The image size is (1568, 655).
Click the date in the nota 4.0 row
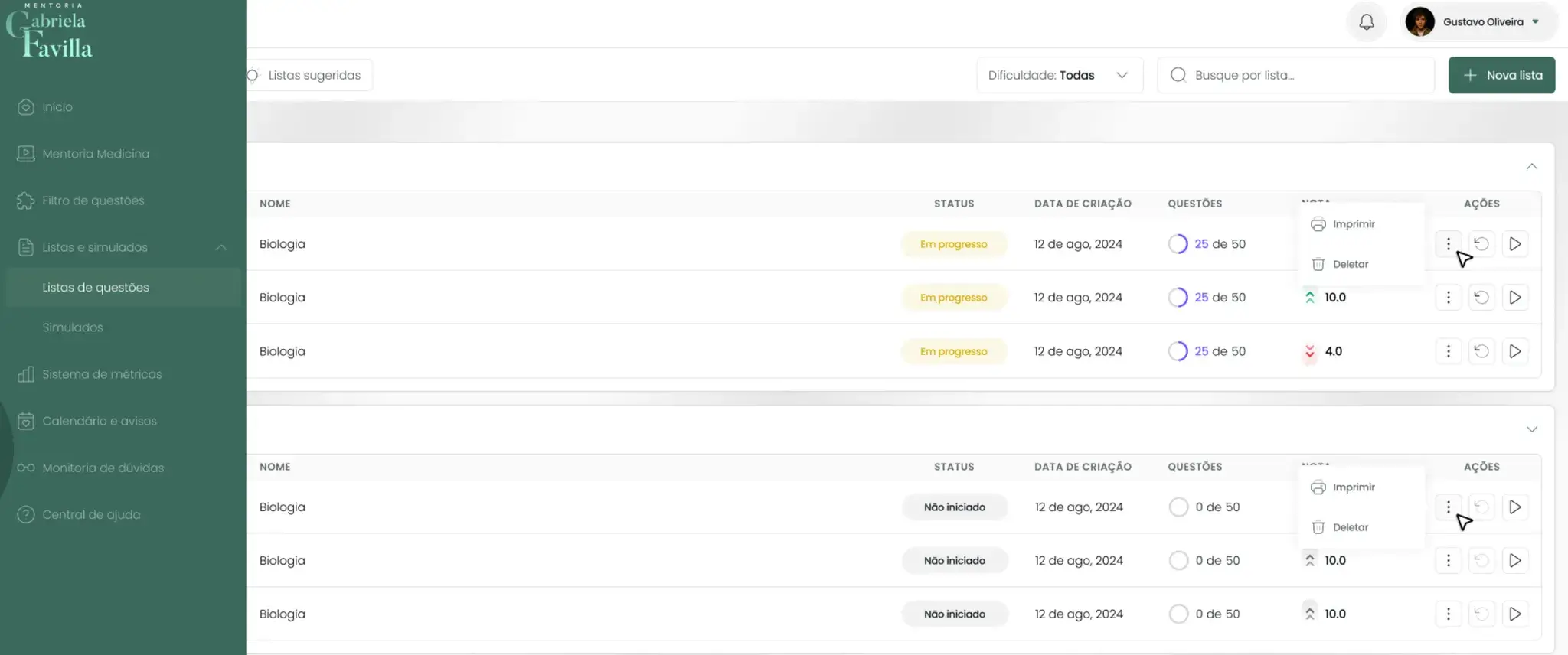pyautogui.click(x=1078, y=351)
